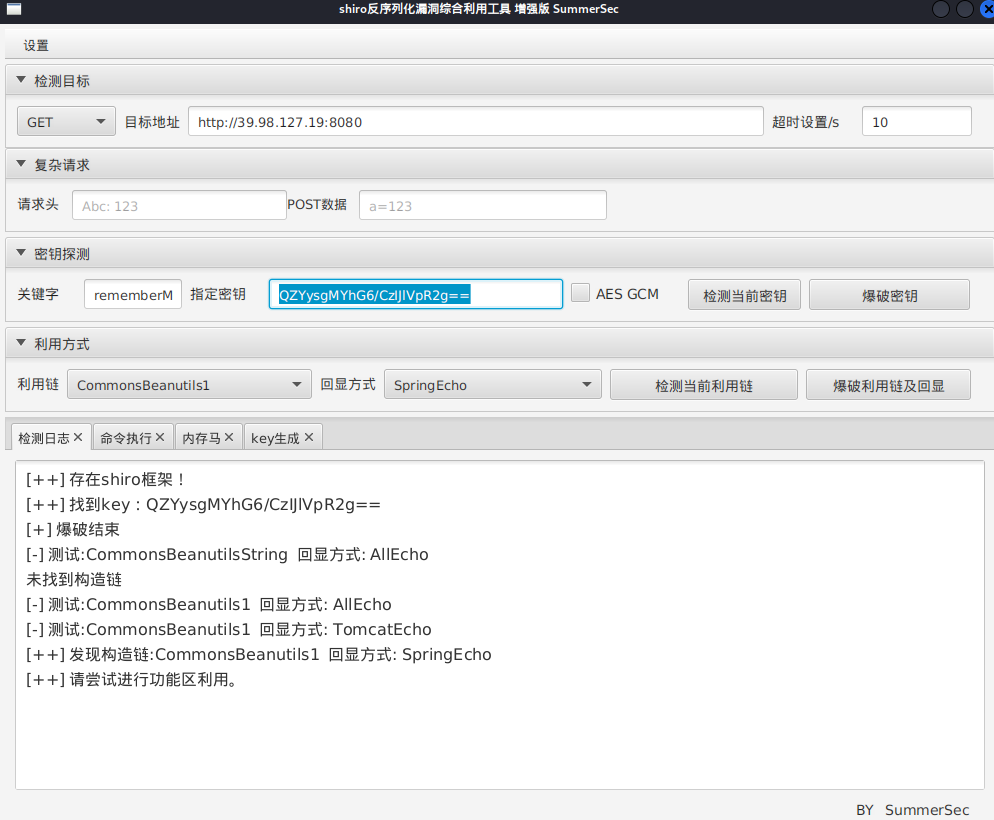994x820 pixels.
Task: Click the 爆破利用链及回显 button
Action: (887, 383)
